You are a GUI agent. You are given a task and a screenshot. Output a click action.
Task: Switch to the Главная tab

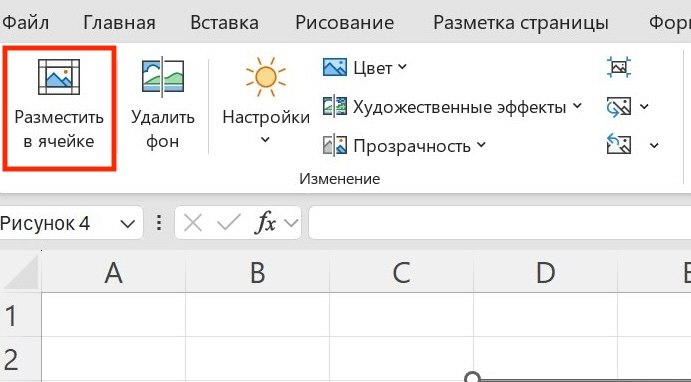[119, 22]
